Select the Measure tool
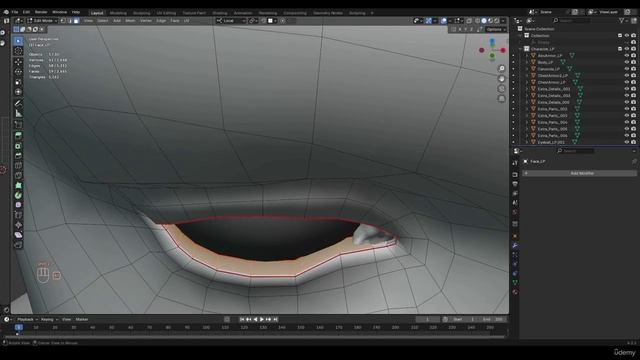640x360 pixels. click(18, 114)
